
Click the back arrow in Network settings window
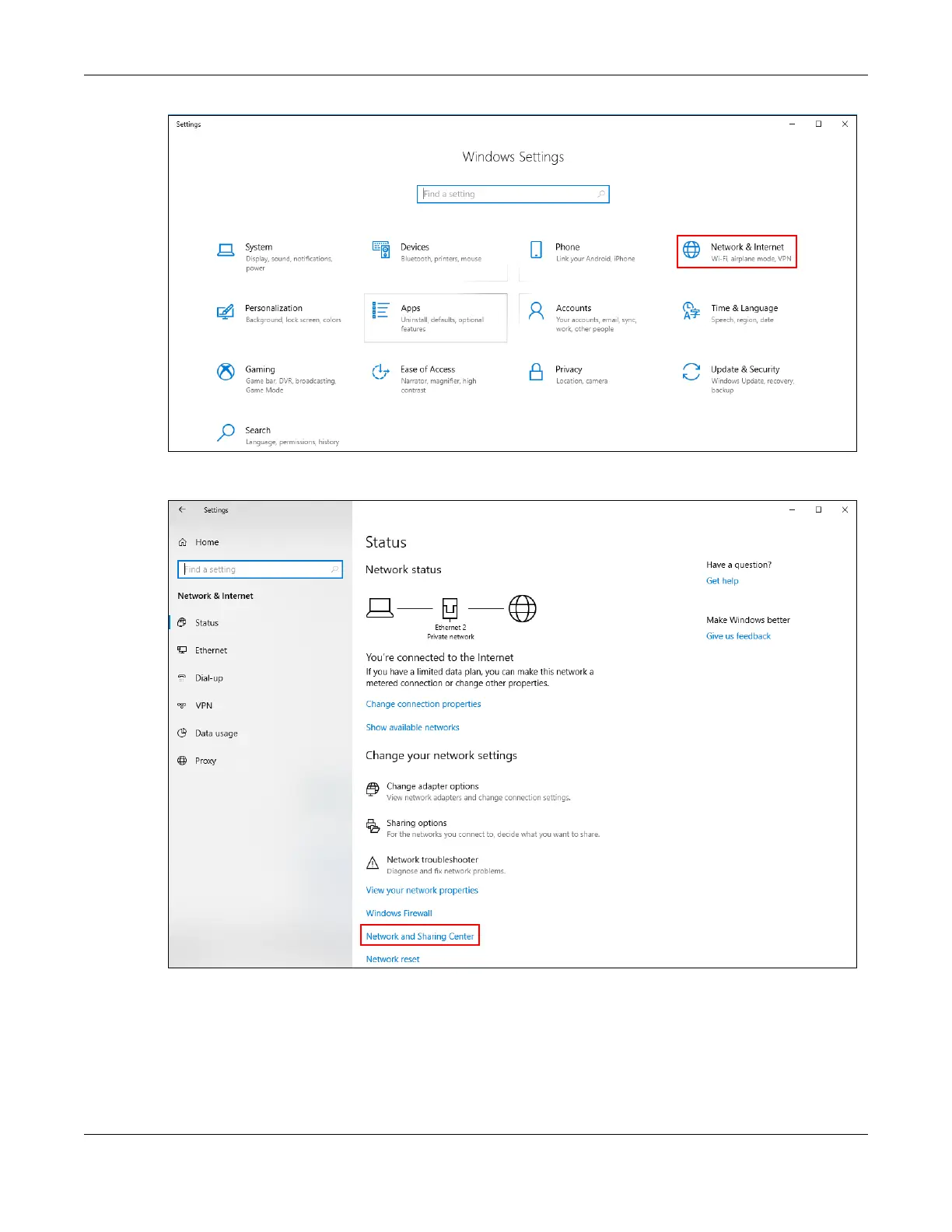[x=182, y=509]
